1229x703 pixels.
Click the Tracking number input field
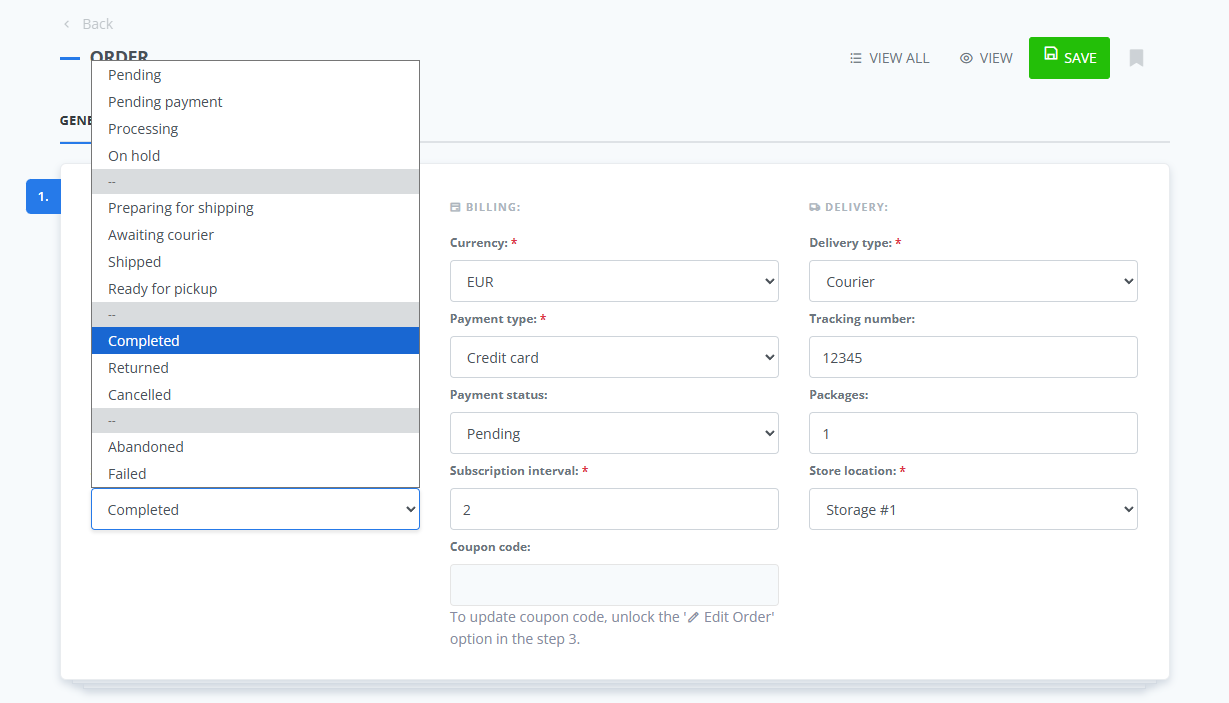coord(972,357)
